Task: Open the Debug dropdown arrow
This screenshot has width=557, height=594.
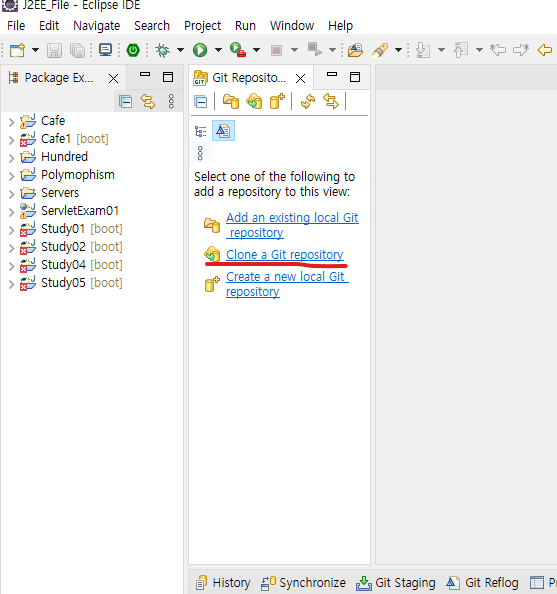Action: click(180, 50)
